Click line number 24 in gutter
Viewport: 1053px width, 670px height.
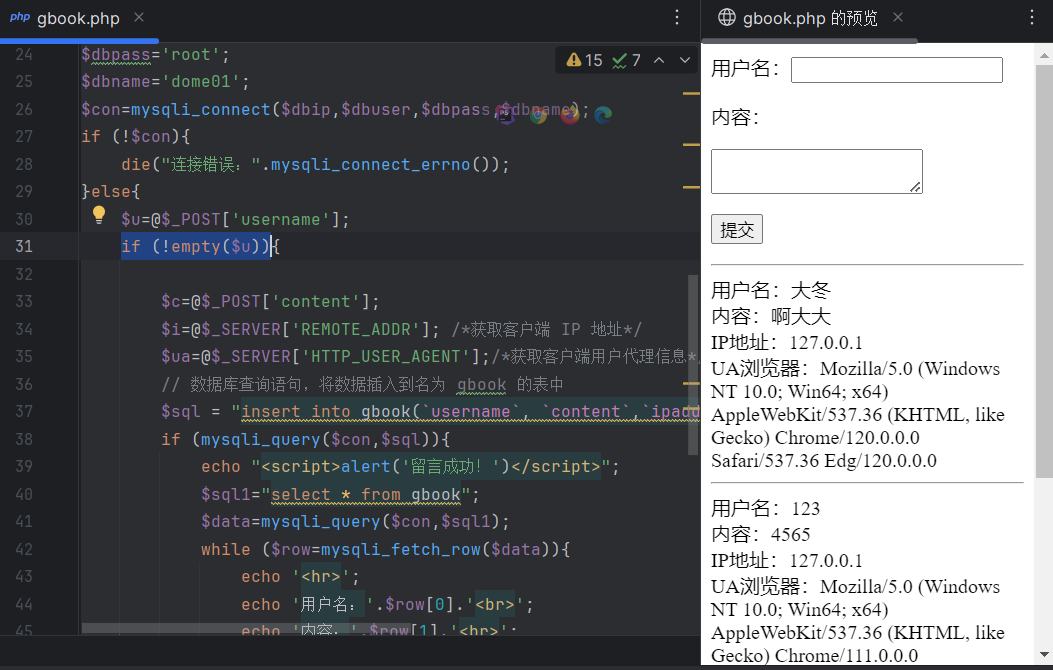coord(24,54)
